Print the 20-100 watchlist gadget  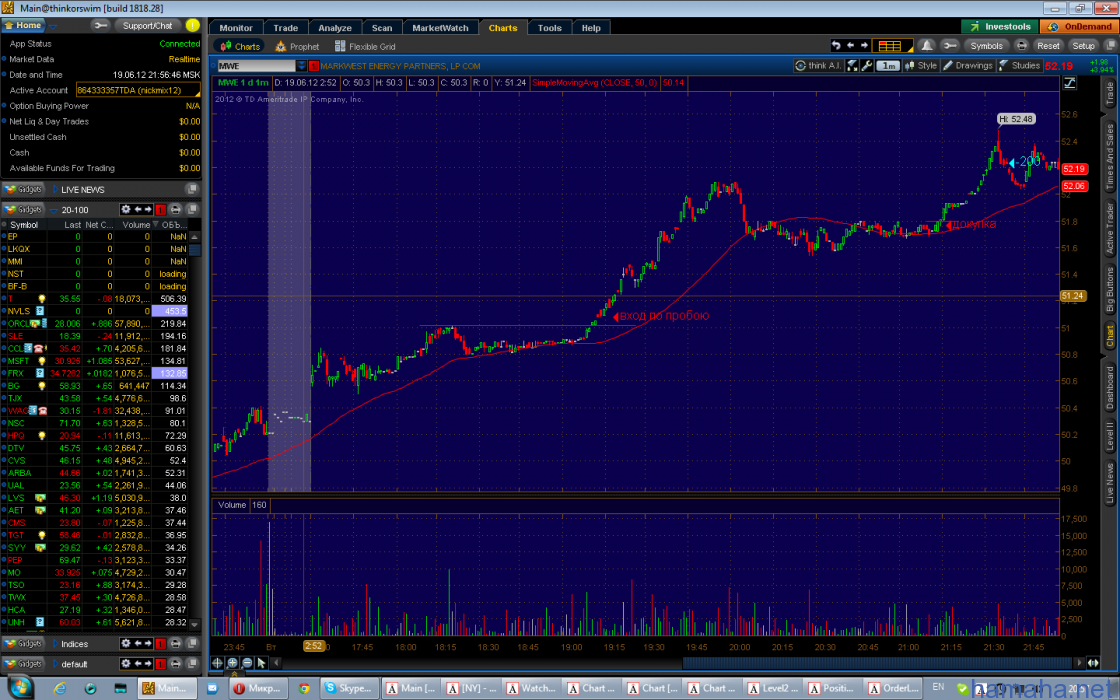tap(175, 209)
